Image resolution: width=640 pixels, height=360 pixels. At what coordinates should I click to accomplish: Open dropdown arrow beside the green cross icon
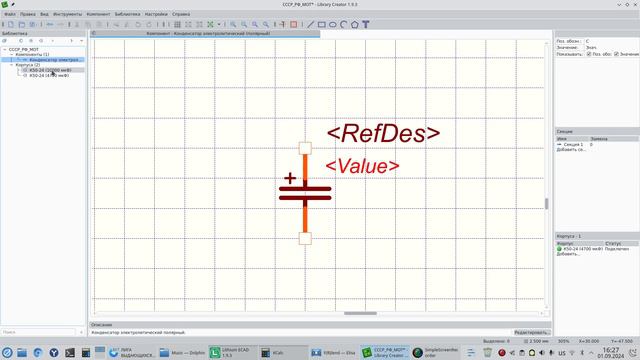click(219, 24)
